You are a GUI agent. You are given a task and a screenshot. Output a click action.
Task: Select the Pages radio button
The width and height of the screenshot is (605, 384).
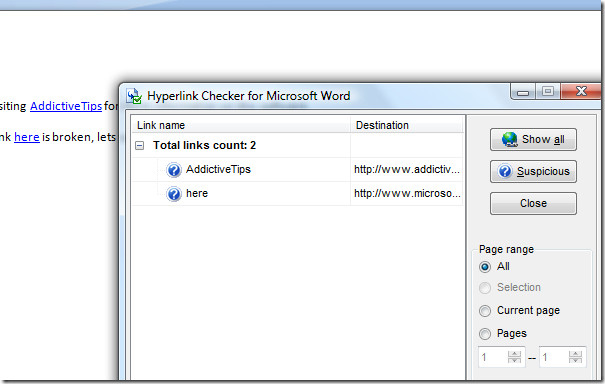pyautogui.click(x=485, y=334)
